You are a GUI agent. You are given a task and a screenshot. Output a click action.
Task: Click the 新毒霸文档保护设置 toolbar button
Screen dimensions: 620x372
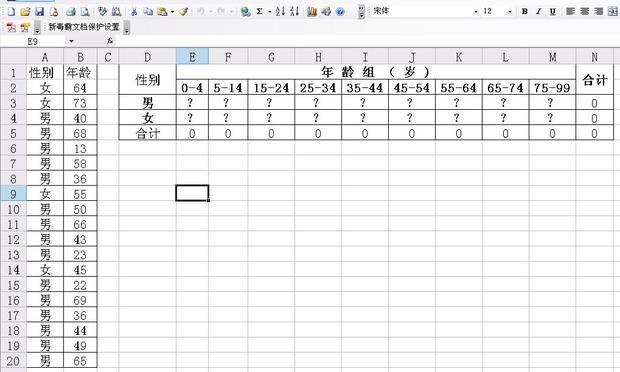tap(84, 27)
